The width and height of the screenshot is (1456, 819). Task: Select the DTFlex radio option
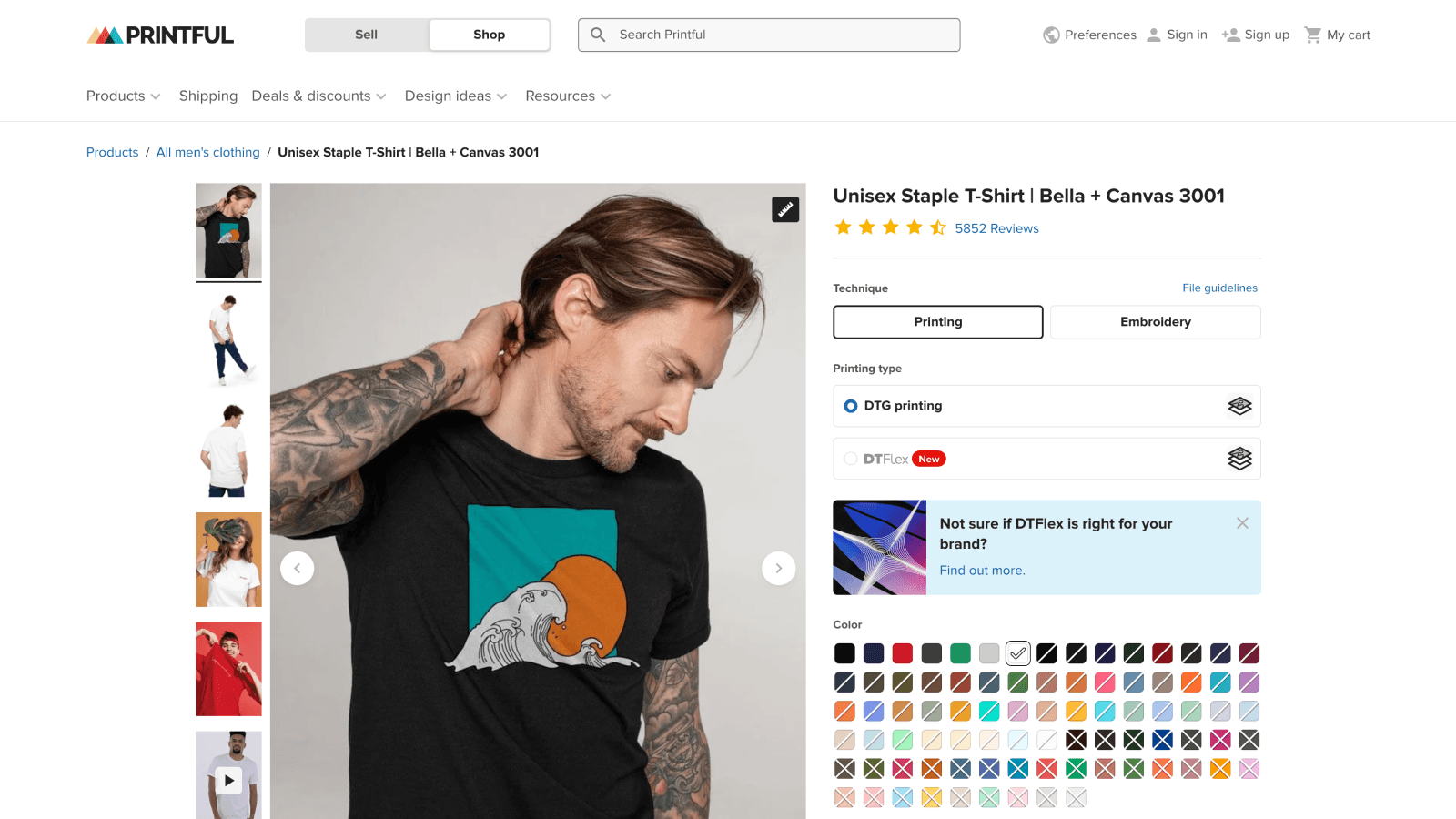click(x=851, y=459)
